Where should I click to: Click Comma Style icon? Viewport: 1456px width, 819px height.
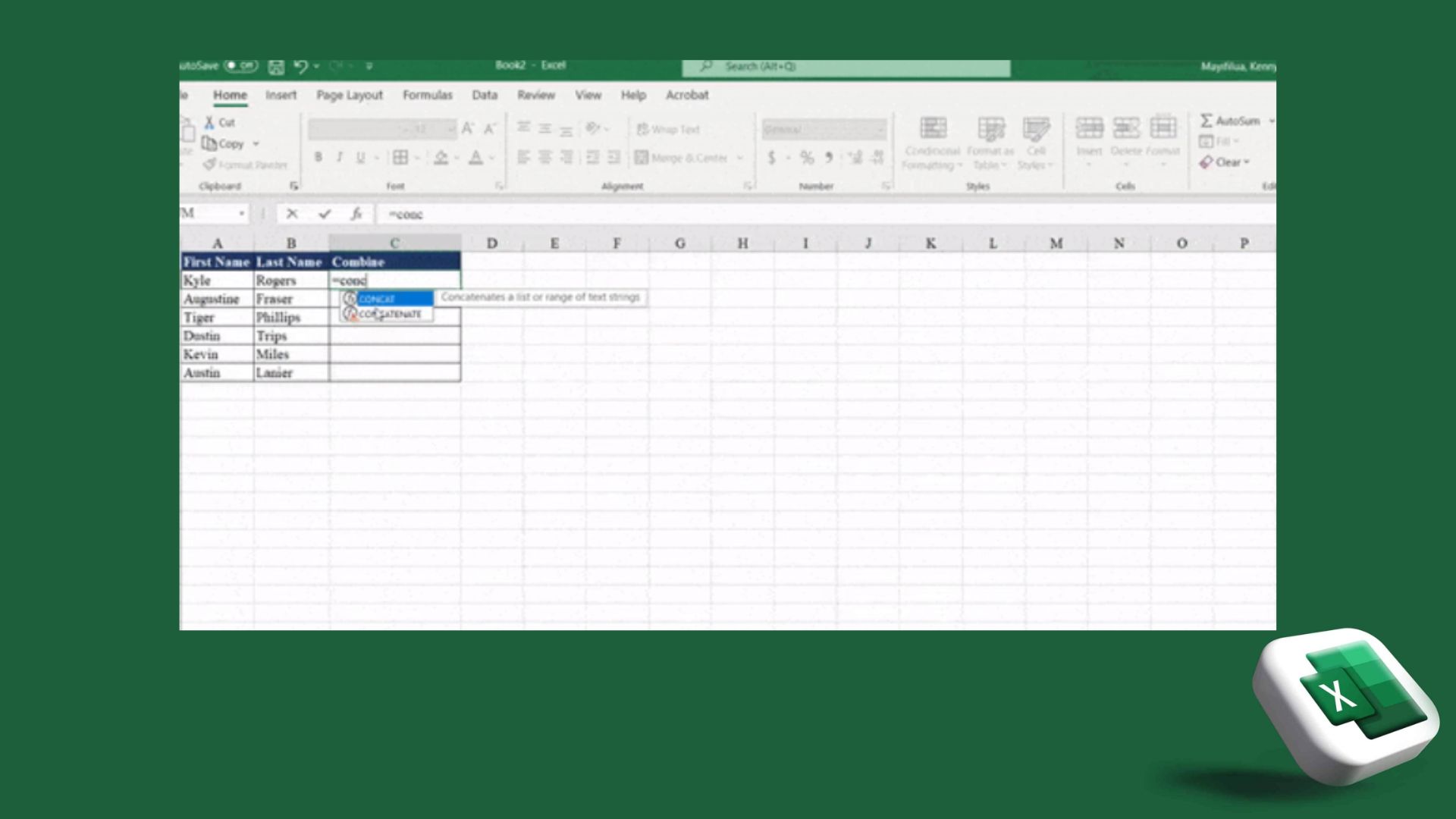point(829,158)
